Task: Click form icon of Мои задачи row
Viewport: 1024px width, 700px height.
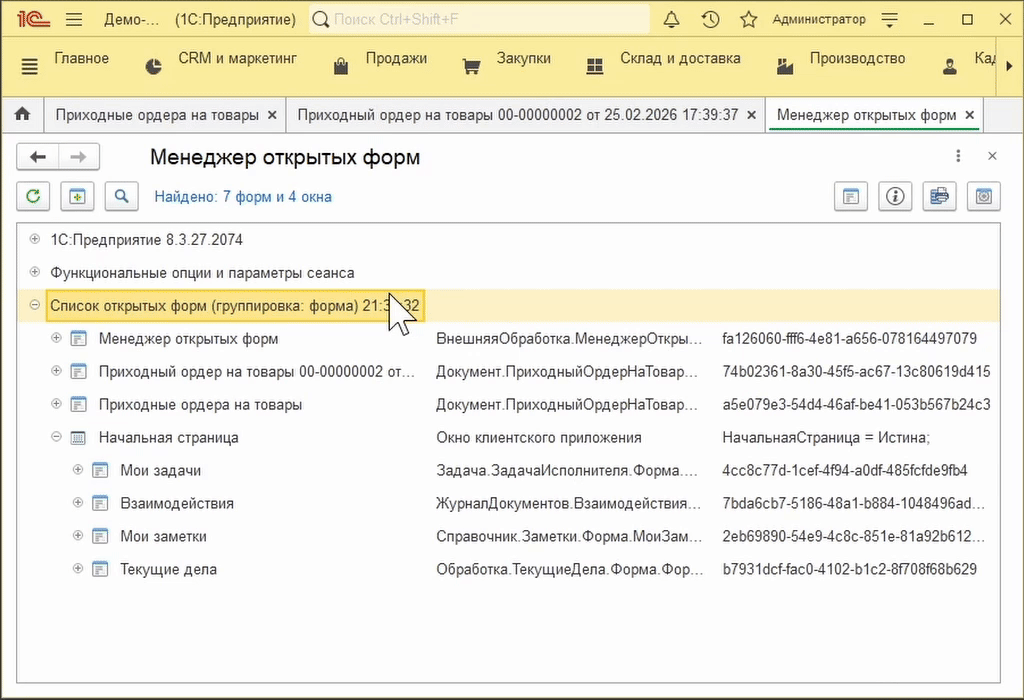Action: pos(100,470)
